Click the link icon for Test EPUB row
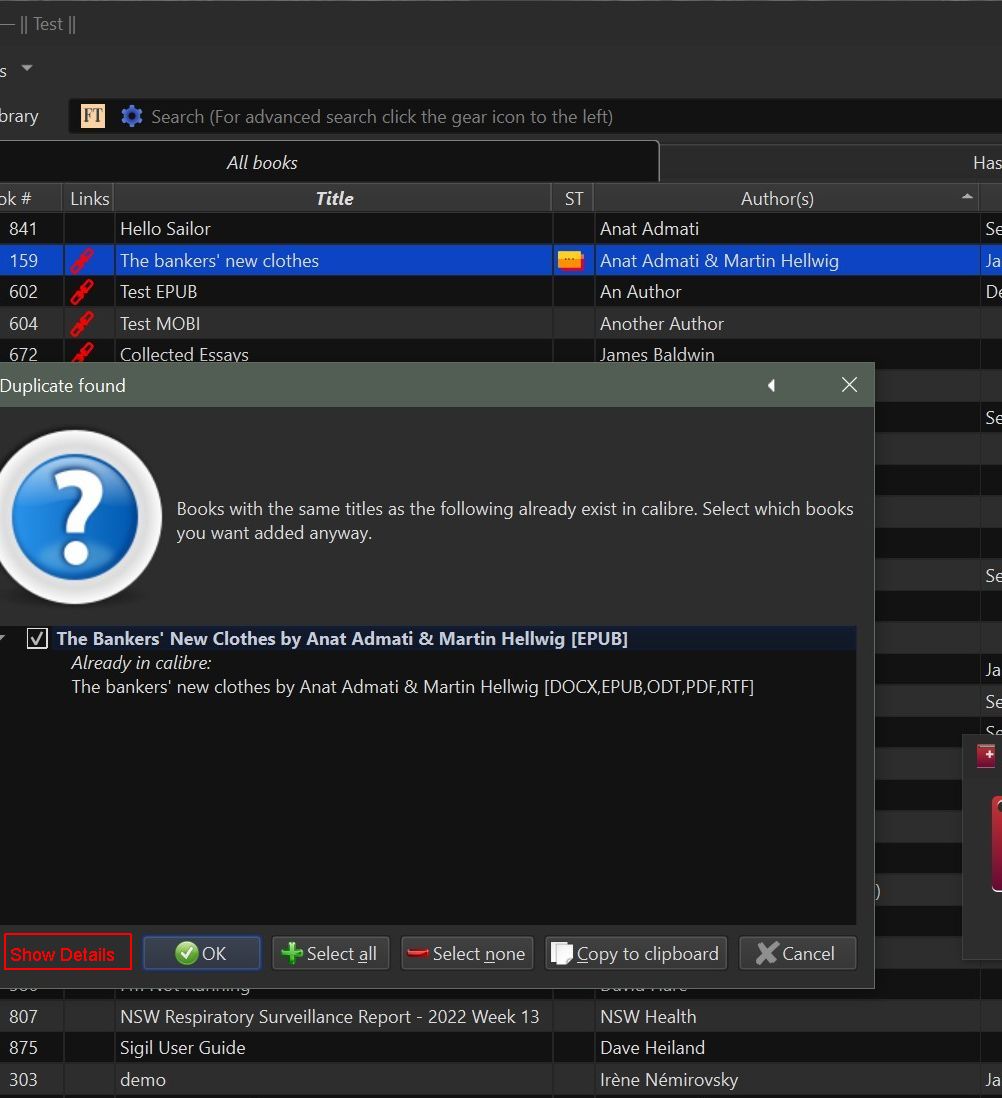The height and width of the screenshot is (1098, 1002). (x=82, y=292)
